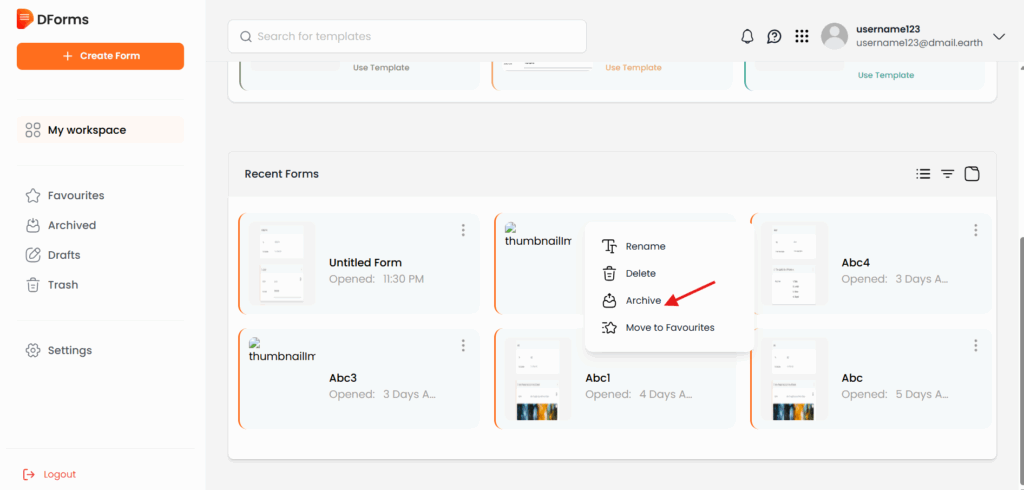Log out using the Logout link
This screenshot has width=1024, height=490.
click(59, 474)
